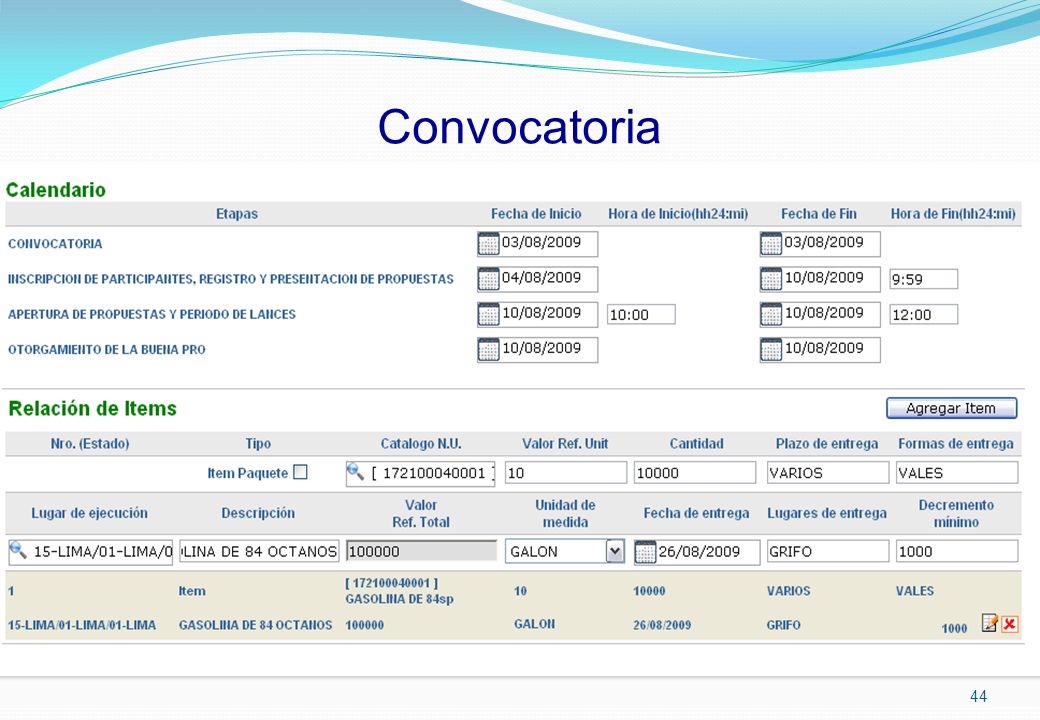The height and width of the screenshot is (720, 1040).
Task: Click Relación de Items heading
Action: pos(92,408)
